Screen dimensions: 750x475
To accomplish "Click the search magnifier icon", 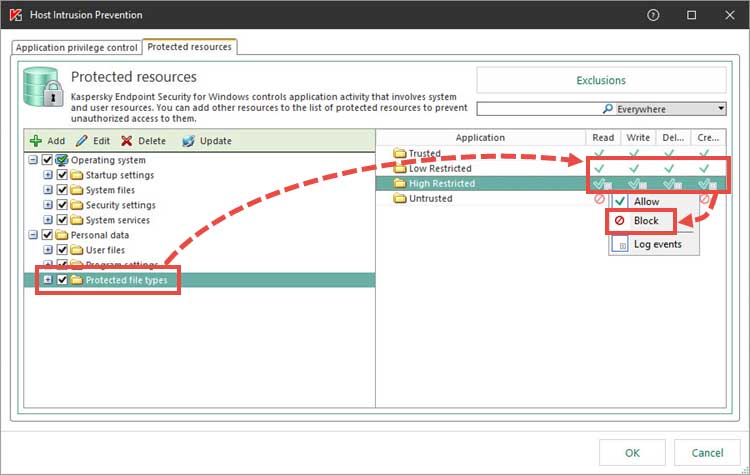I will pyautogui.click(x=607, y=109).
